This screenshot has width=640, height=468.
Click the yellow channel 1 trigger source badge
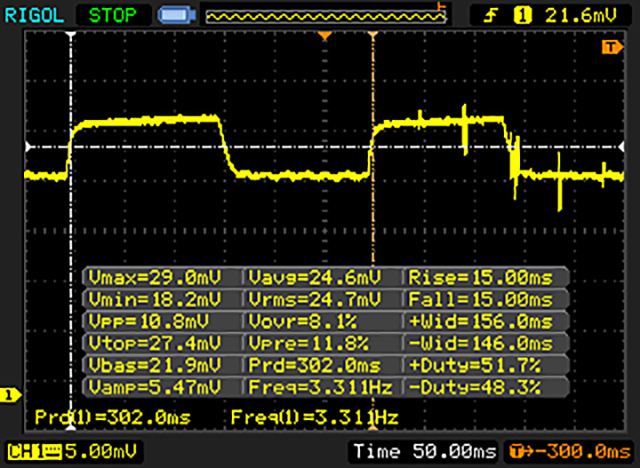(522, 16)
